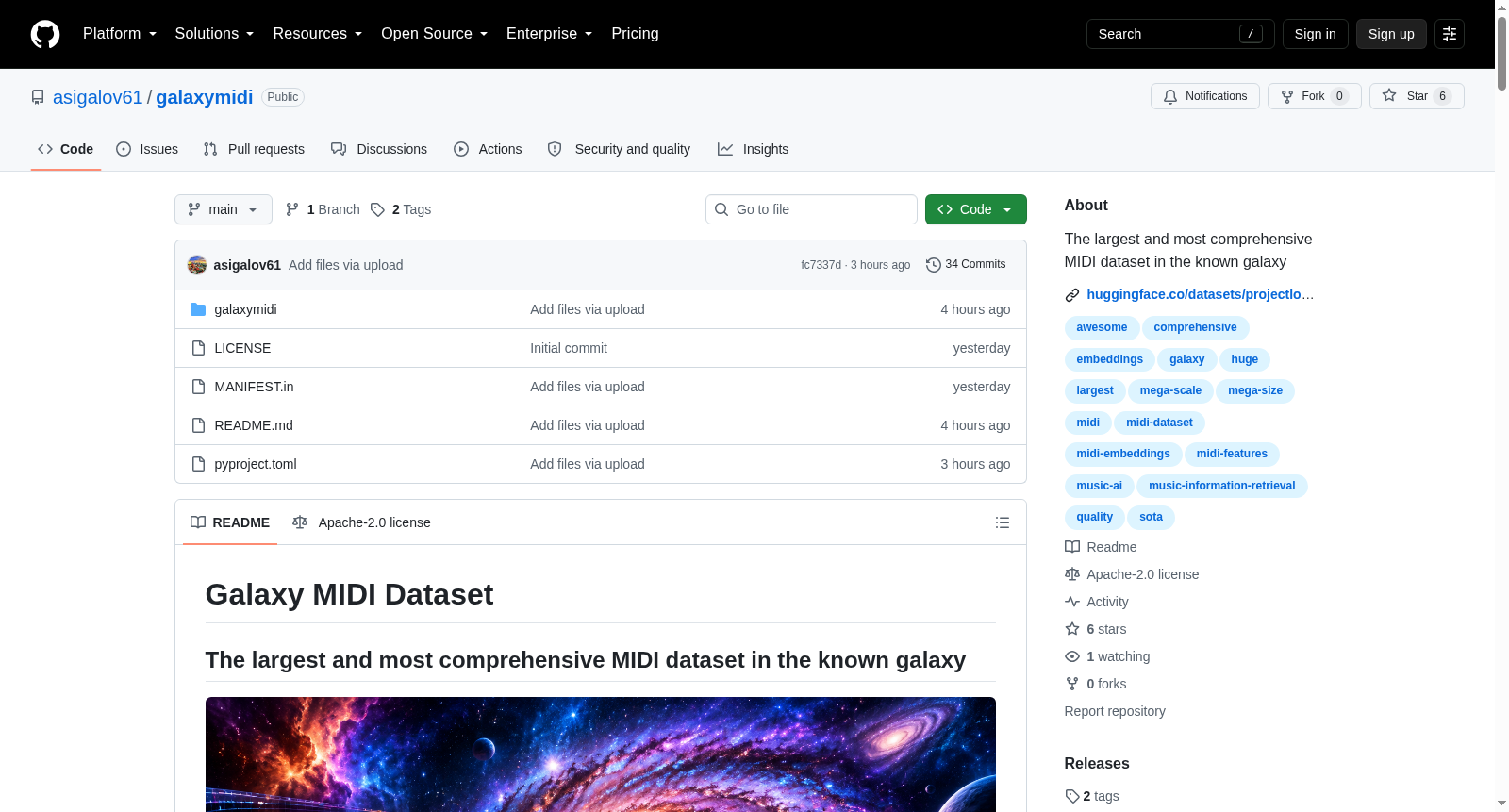Viewport: 1509px width, 812px height.
Task: Open the appearance settings icon in header
Action: coord(1450,34)
